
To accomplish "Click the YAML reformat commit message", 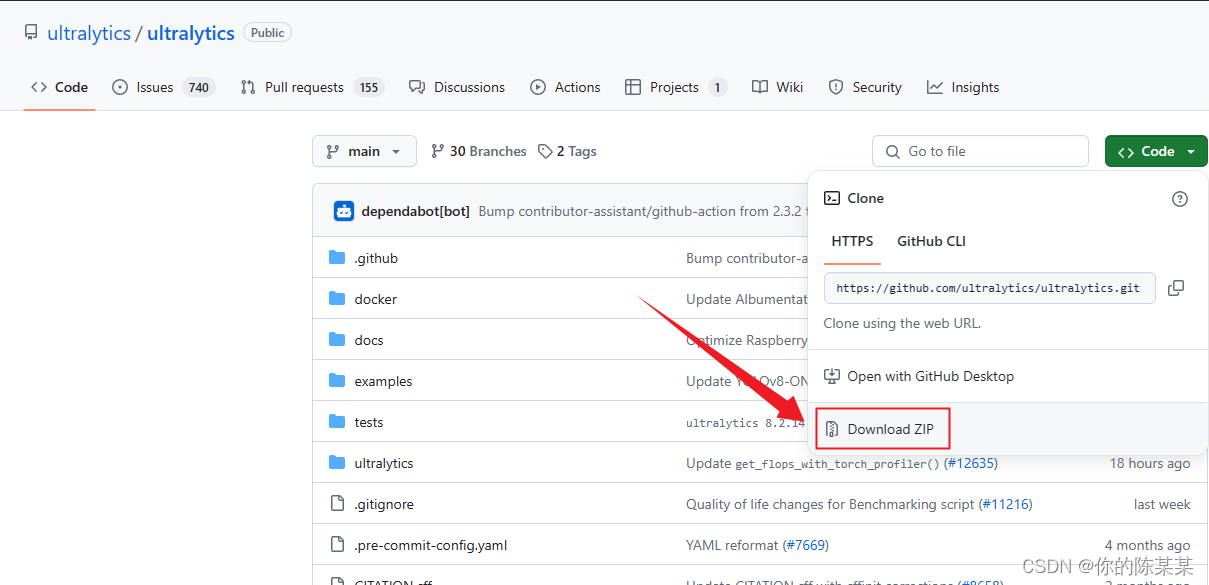I will [732, 545].
